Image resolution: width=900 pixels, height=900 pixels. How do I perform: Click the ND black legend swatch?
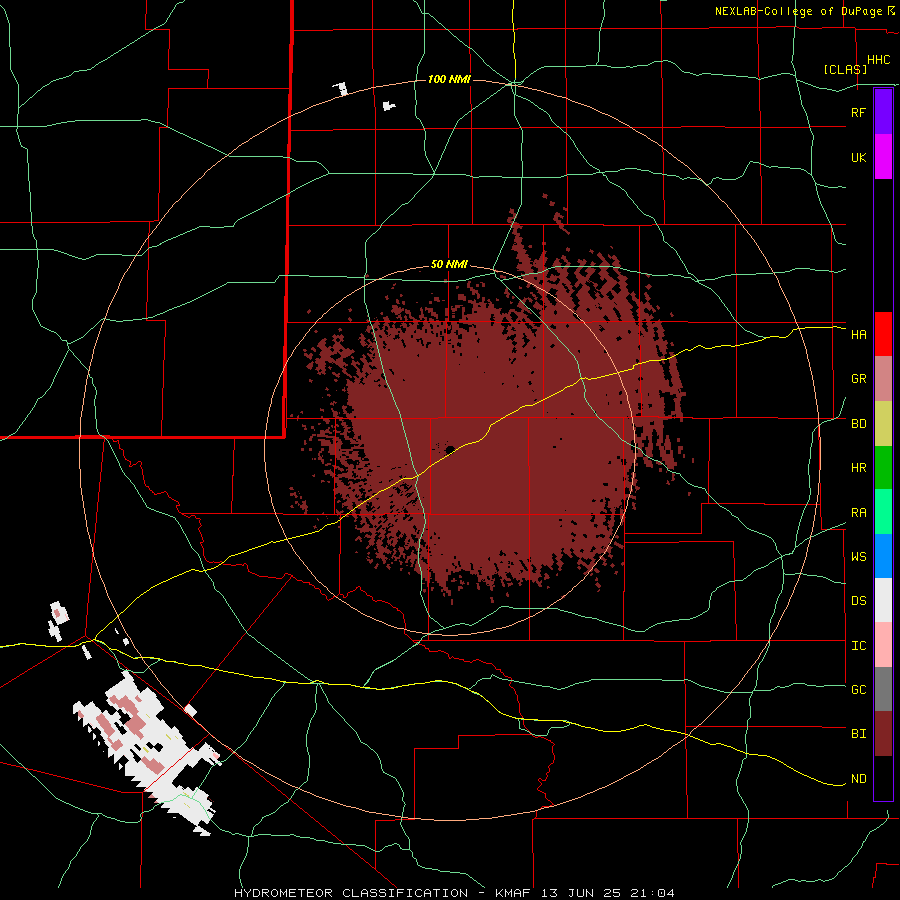click(x=883, y=778)
